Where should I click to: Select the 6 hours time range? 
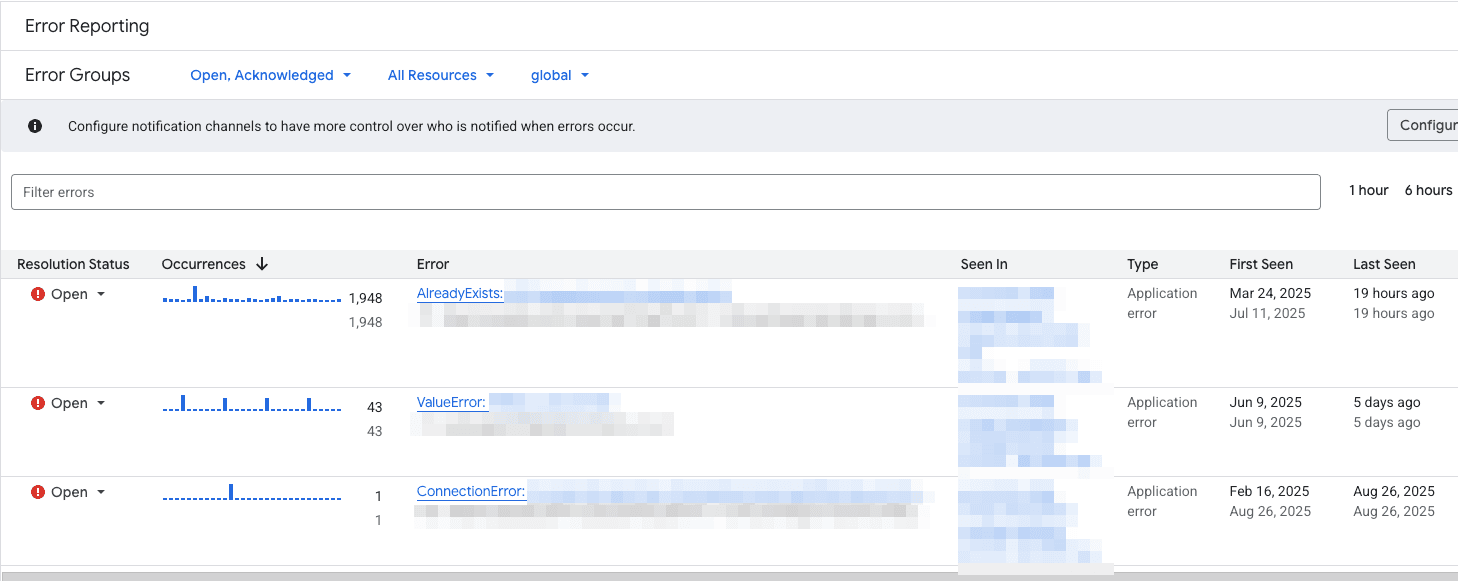pyautogui.click(x=1428, y=190)
